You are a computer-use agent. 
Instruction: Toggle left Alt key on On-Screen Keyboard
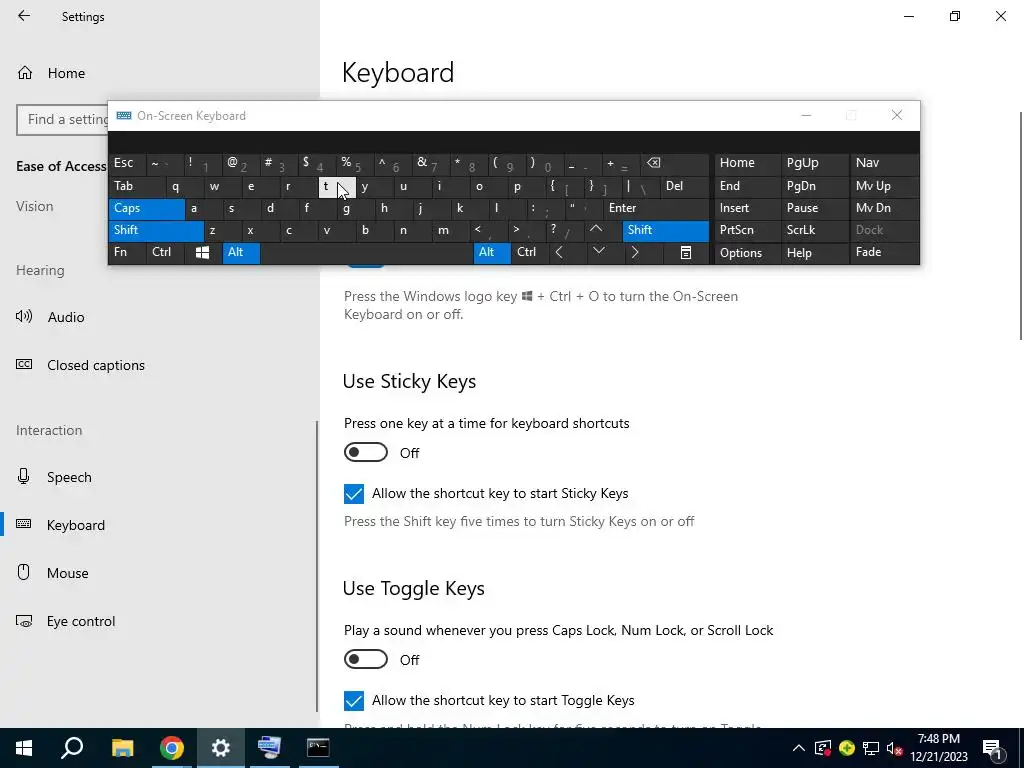(241, 253)
